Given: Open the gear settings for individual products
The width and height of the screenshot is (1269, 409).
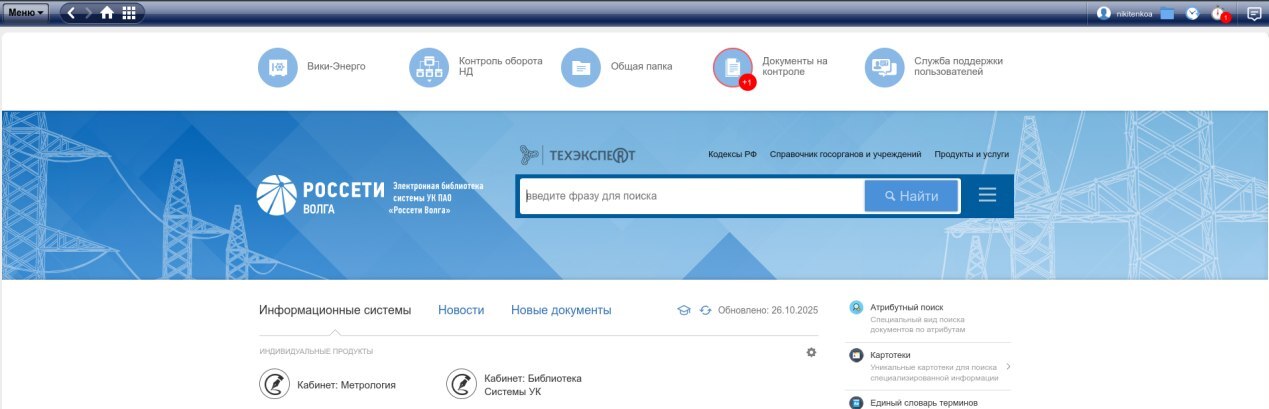Looking at the screenshot, I should [811, 352].
